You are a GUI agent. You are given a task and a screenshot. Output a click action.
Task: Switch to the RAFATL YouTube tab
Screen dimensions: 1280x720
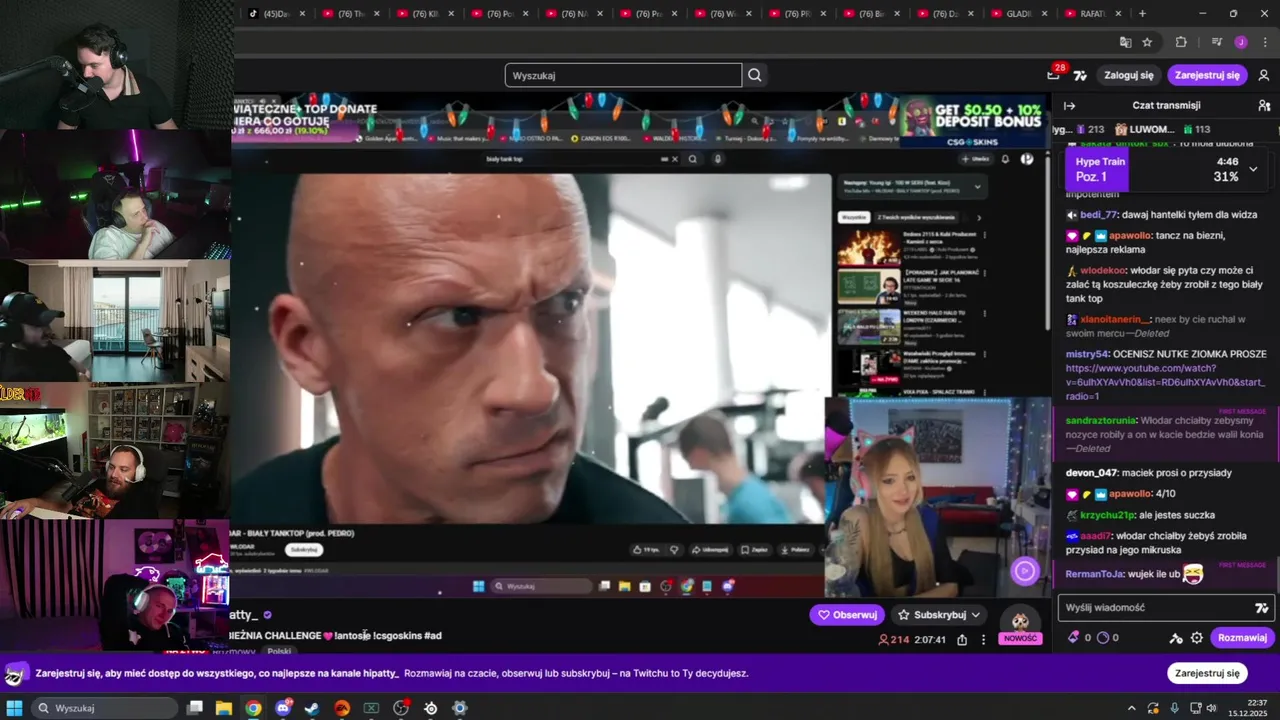(x=1091, y=14)
